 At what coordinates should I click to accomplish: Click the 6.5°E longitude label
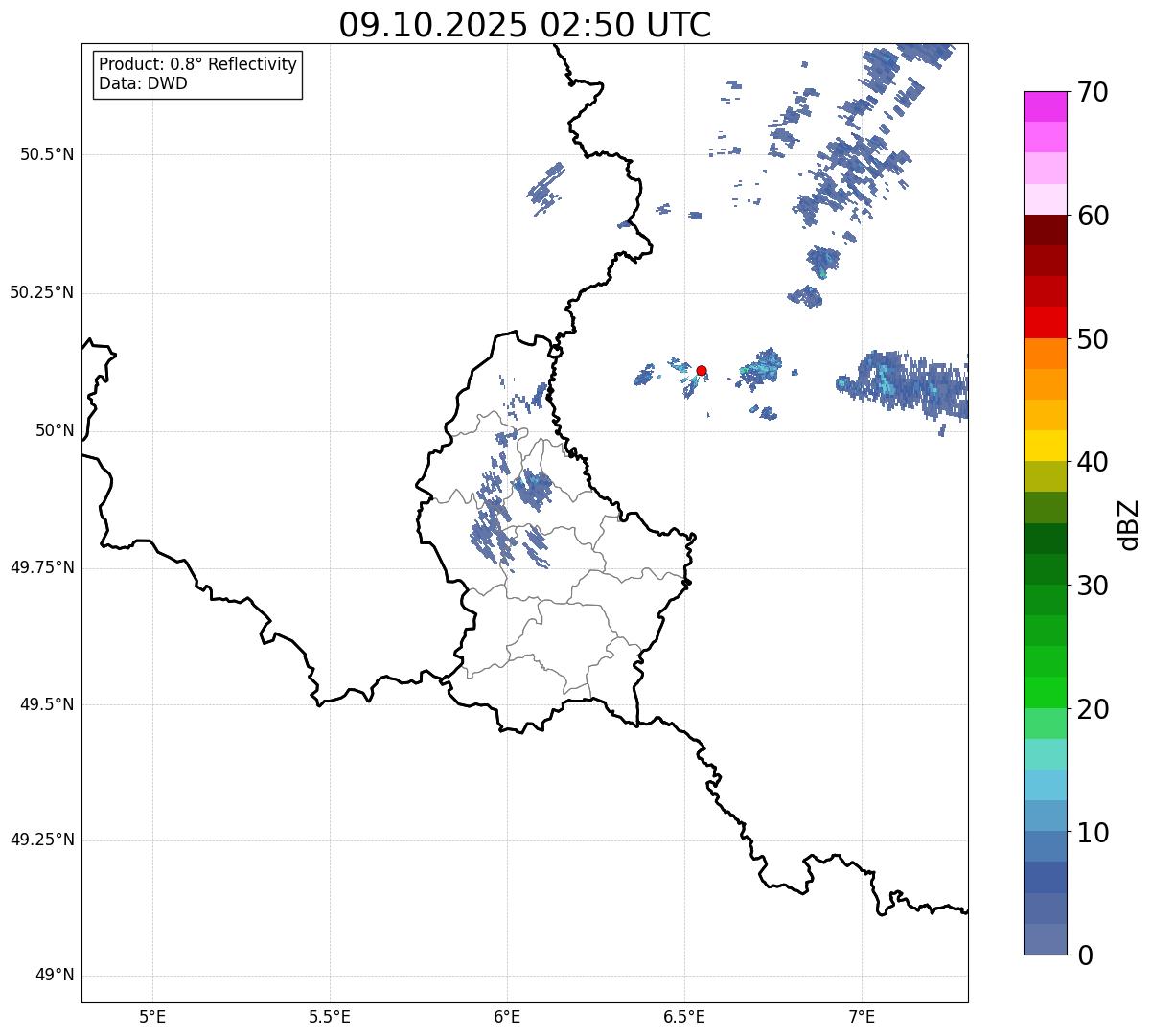pos(684,1016)
